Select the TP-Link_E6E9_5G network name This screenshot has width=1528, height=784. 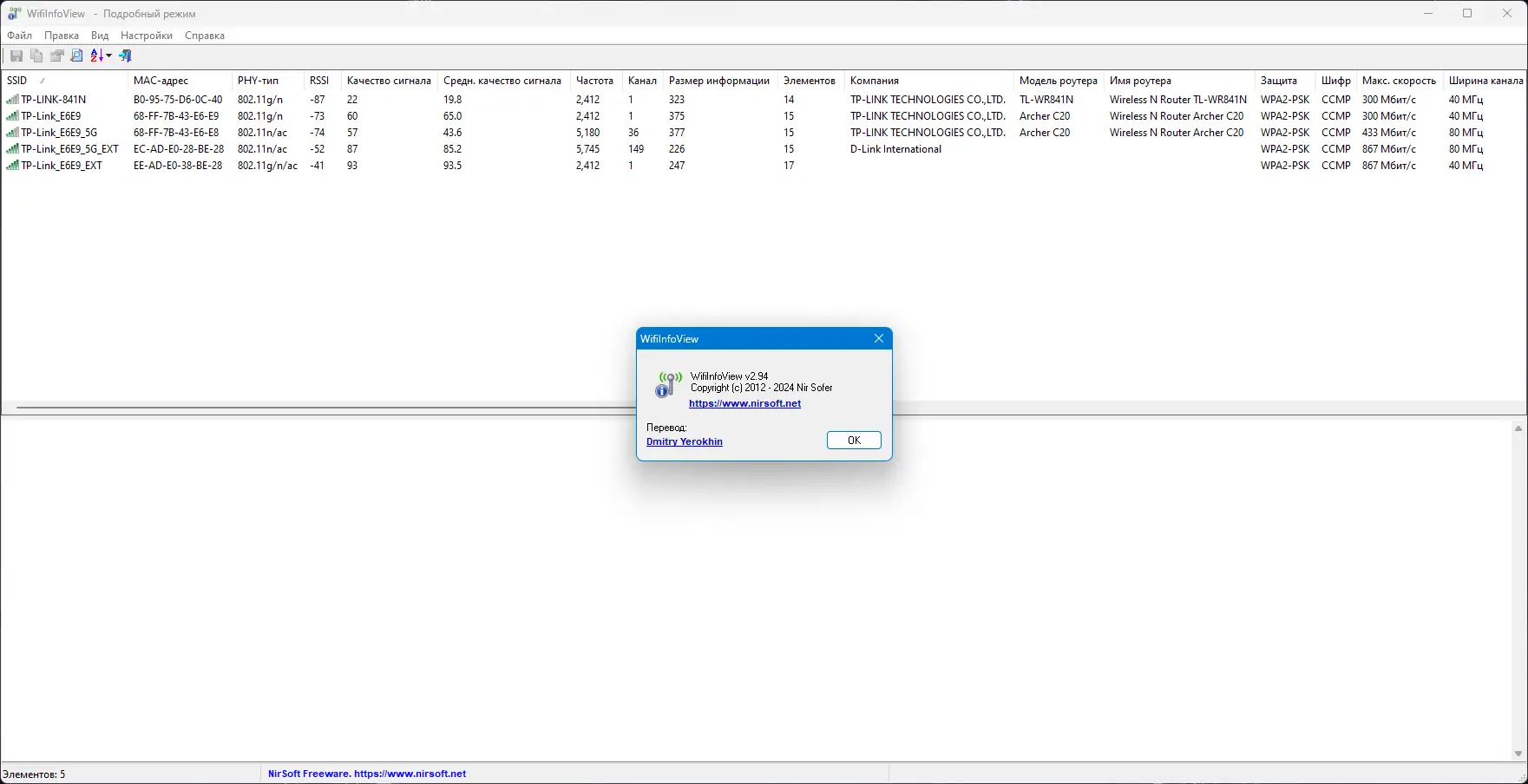click(59, 133)
